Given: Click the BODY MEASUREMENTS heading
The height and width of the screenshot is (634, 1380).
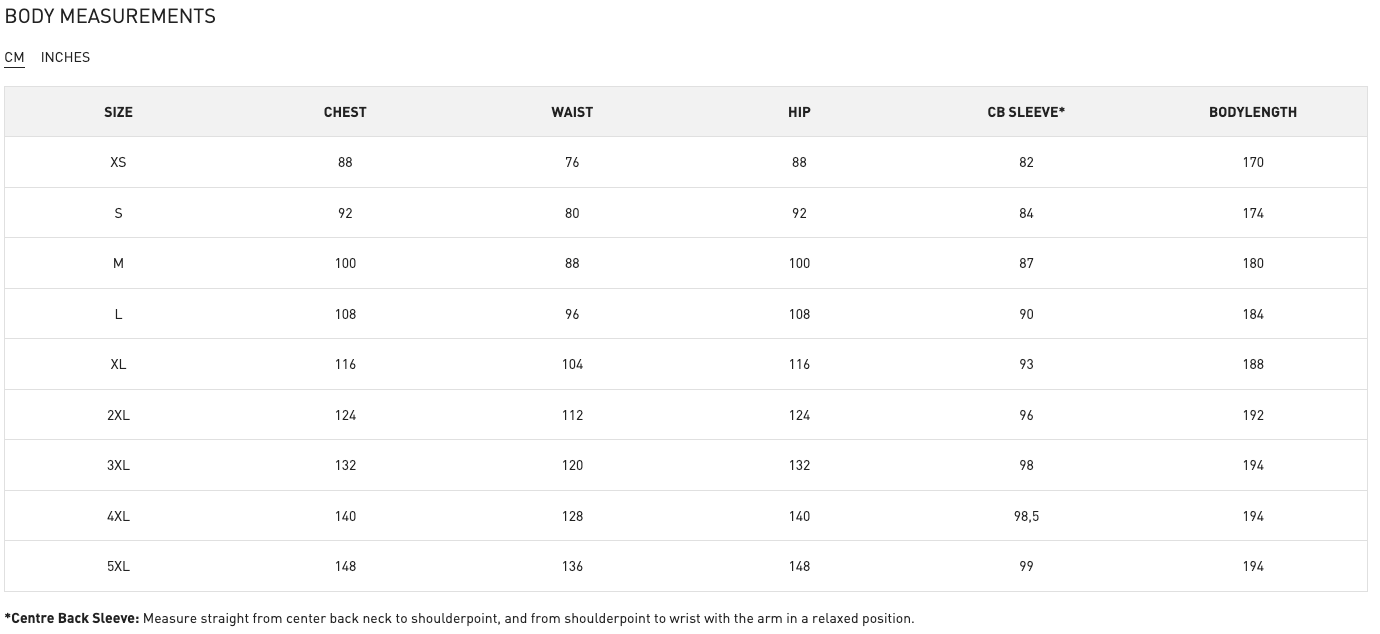Looking at the screenshot, I should point(110,16).
